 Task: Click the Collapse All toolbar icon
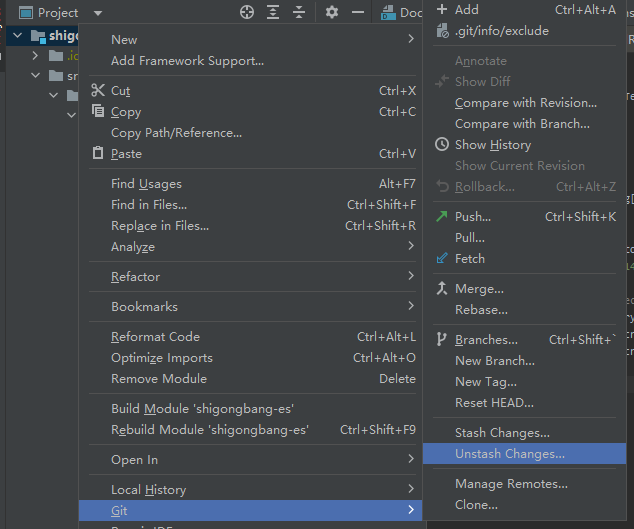[299, 12]
